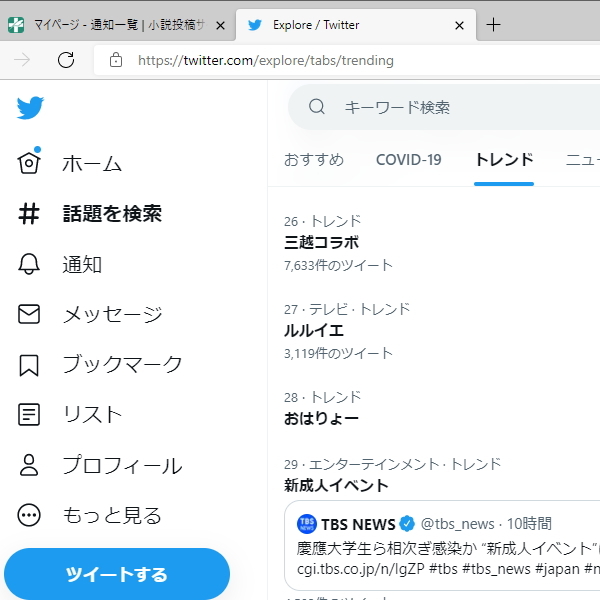Viewport: 600px width, 600px height.
Task: Switch to おすすめ tab
Action: (314, 160)
